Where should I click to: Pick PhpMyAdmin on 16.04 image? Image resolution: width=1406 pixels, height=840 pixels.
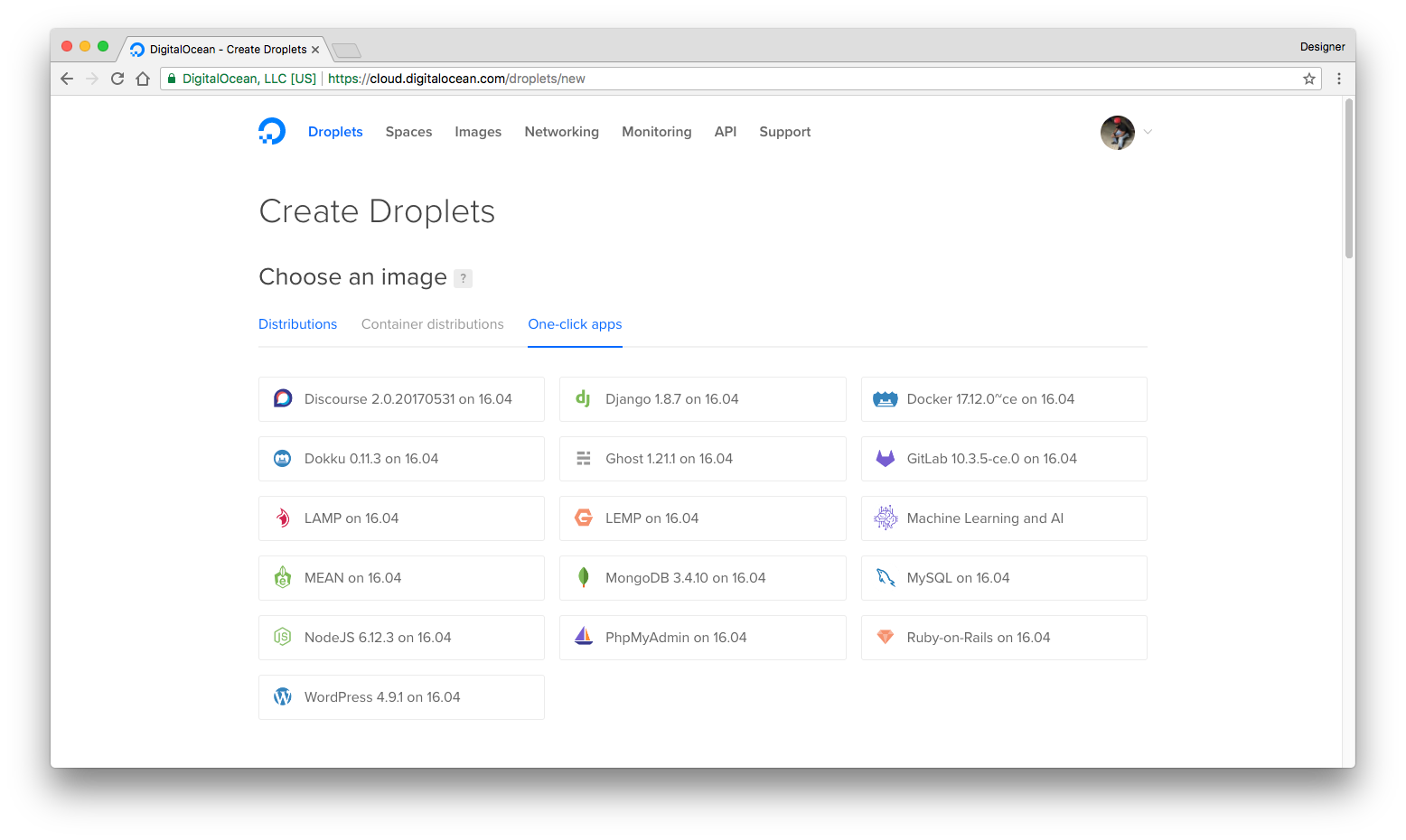tap(703, 638)
